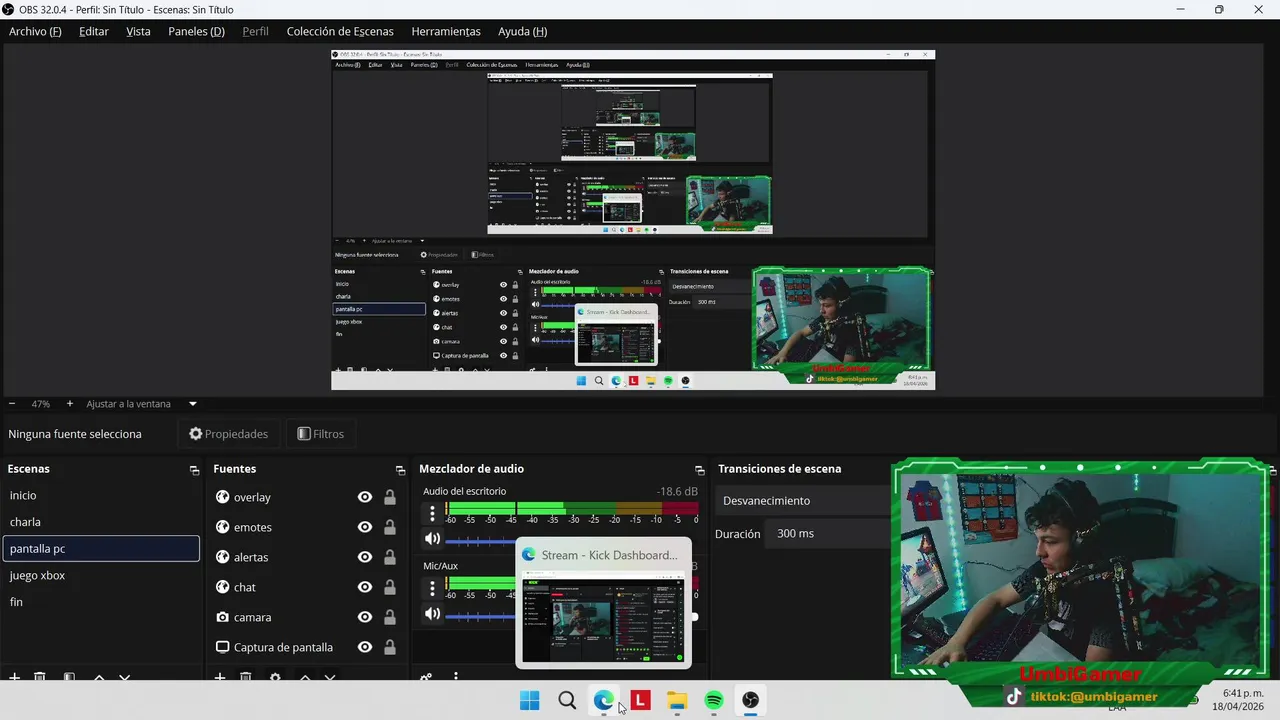Open the Vista menu
Screen dimensions: 1280x720
(138, 31)
